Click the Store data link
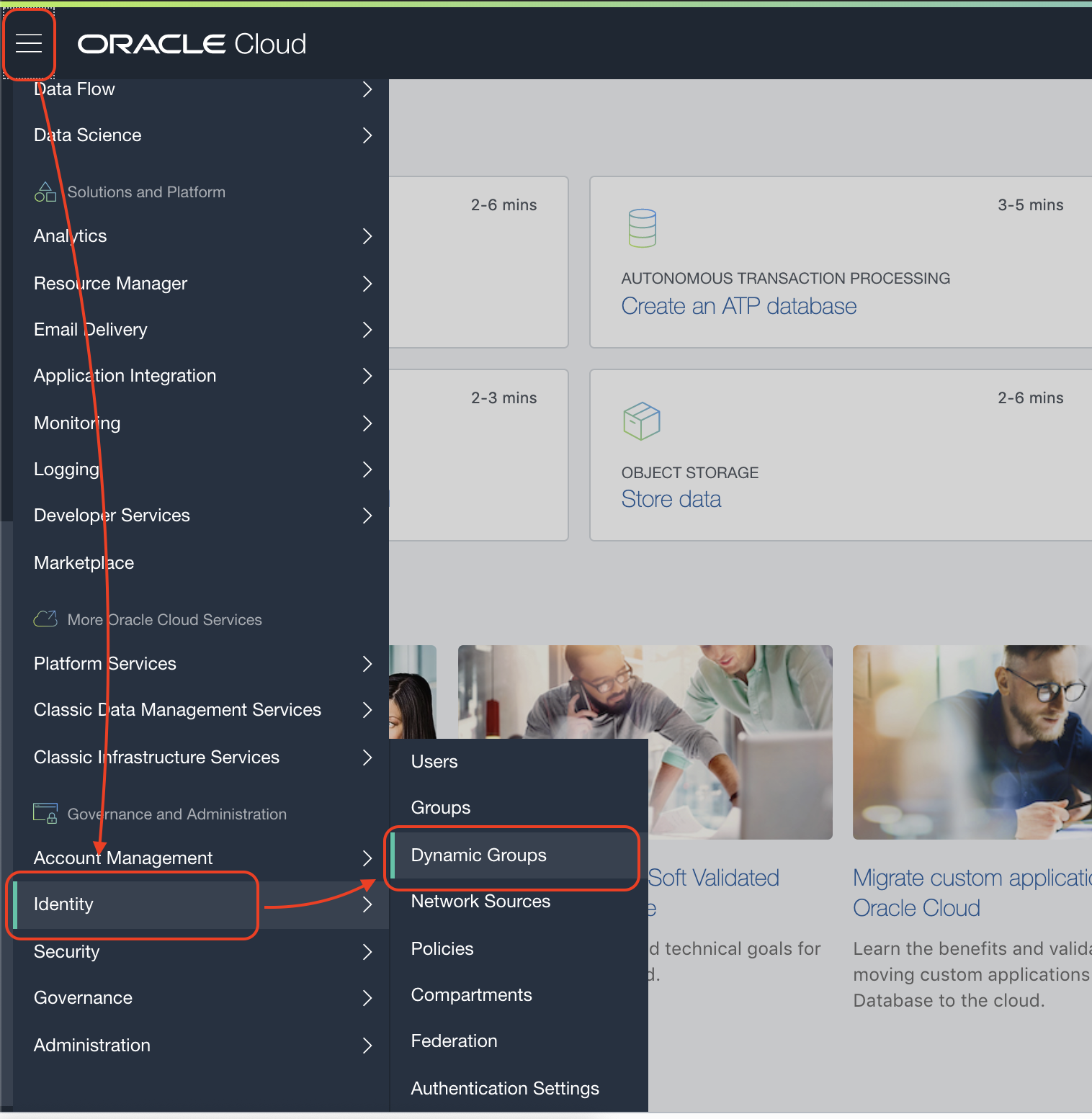This screenshot has width=1092, height=1119. [x=671, y=500]
